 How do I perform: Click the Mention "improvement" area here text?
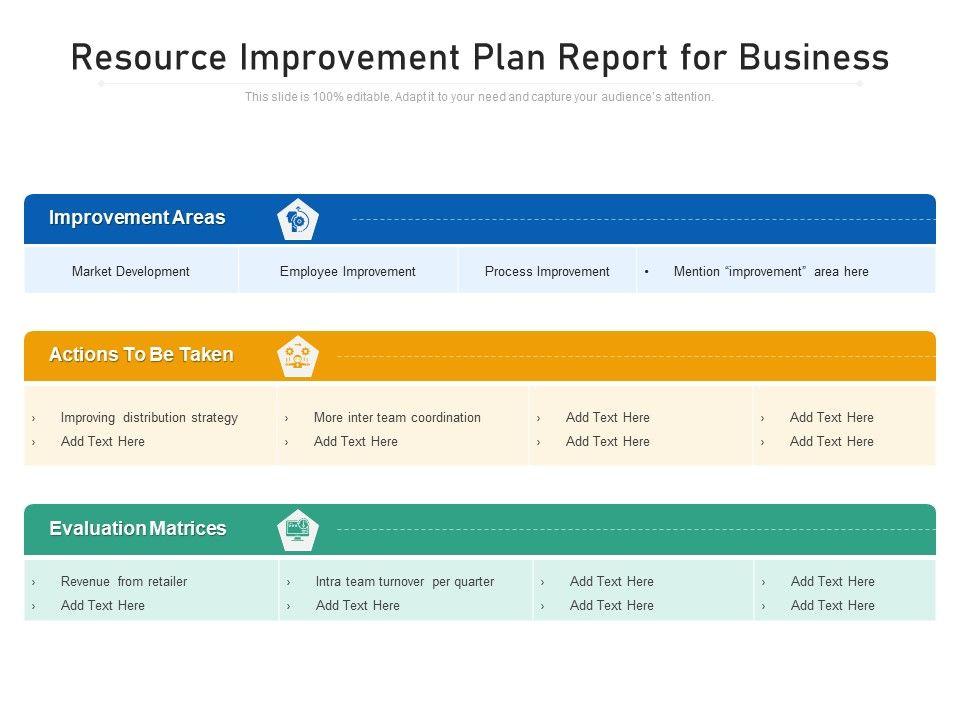click(x=771, y=271)
